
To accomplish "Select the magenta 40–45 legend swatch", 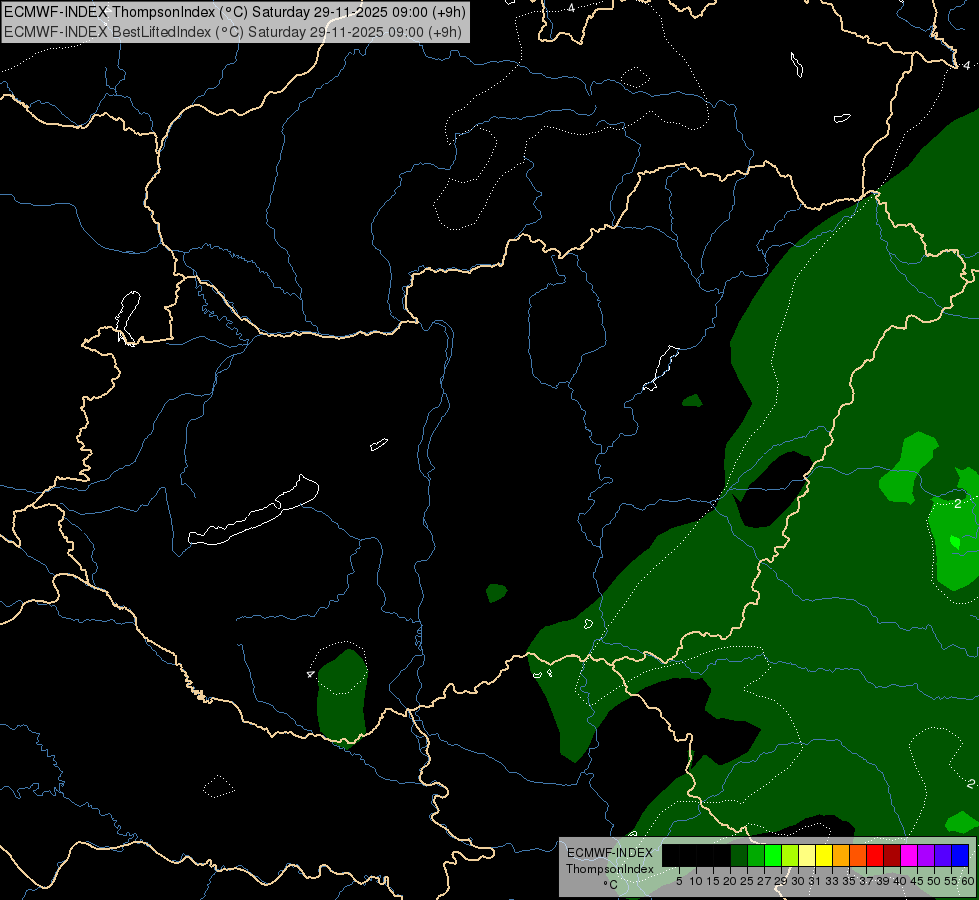I will [x=909, y=855].
